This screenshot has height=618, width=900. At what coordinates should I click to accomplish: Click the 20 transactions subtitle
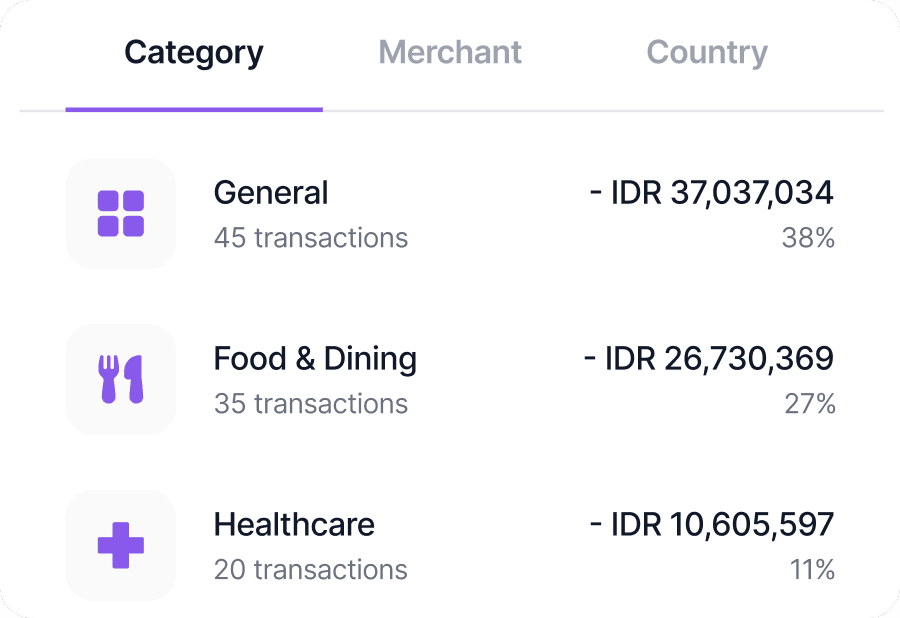tap(311, 570)
